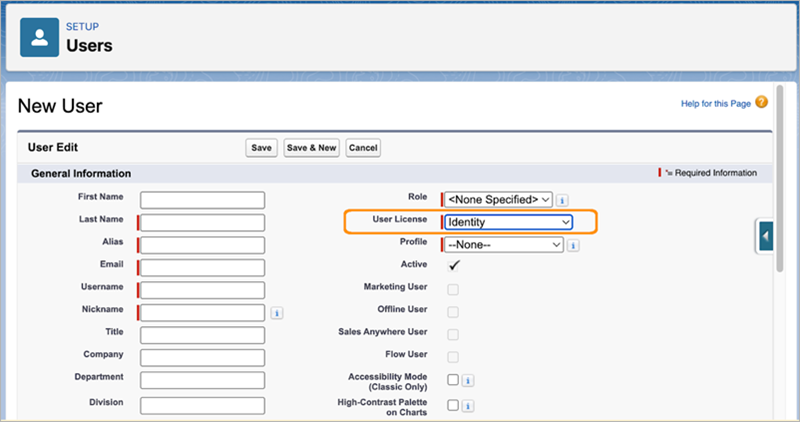Viewport: 800px width, 422px height.
Task: Click the info icon beside Accessibility Mode
Action: (468, 381)
